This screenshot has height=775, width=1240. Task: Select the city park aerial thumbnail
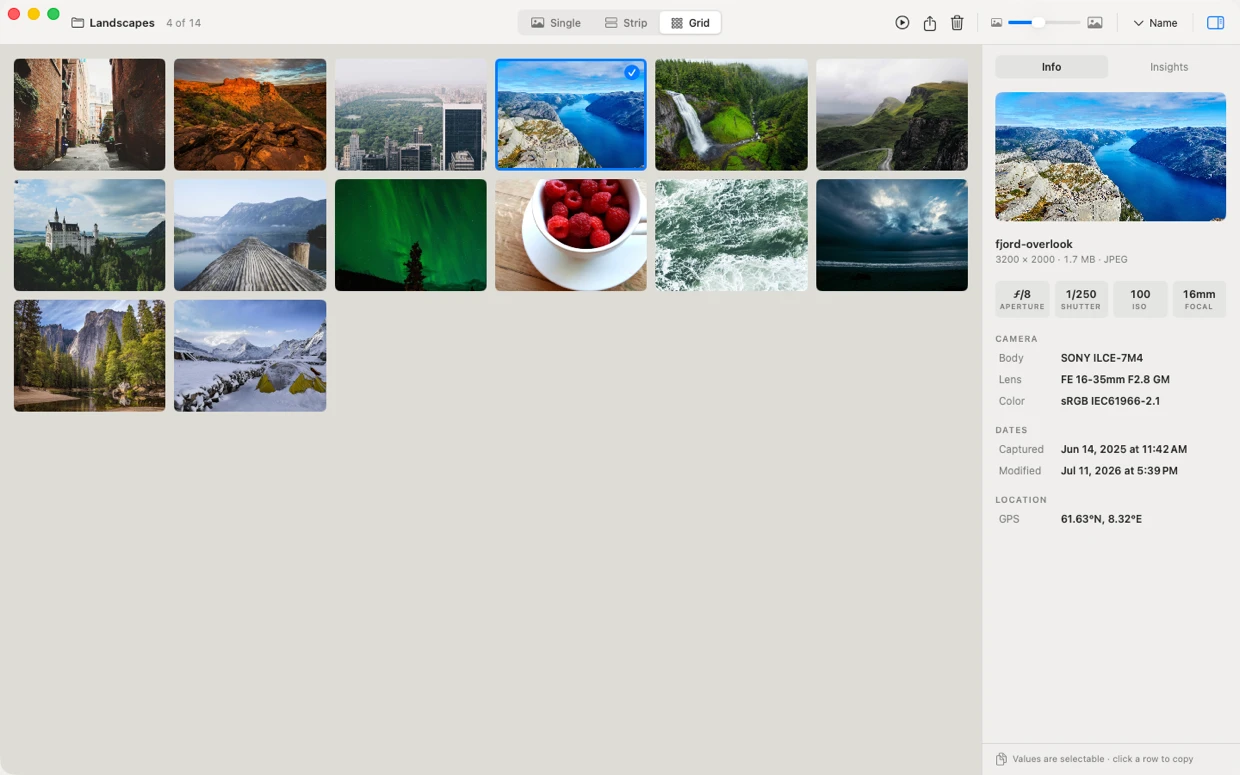(411, 115)
